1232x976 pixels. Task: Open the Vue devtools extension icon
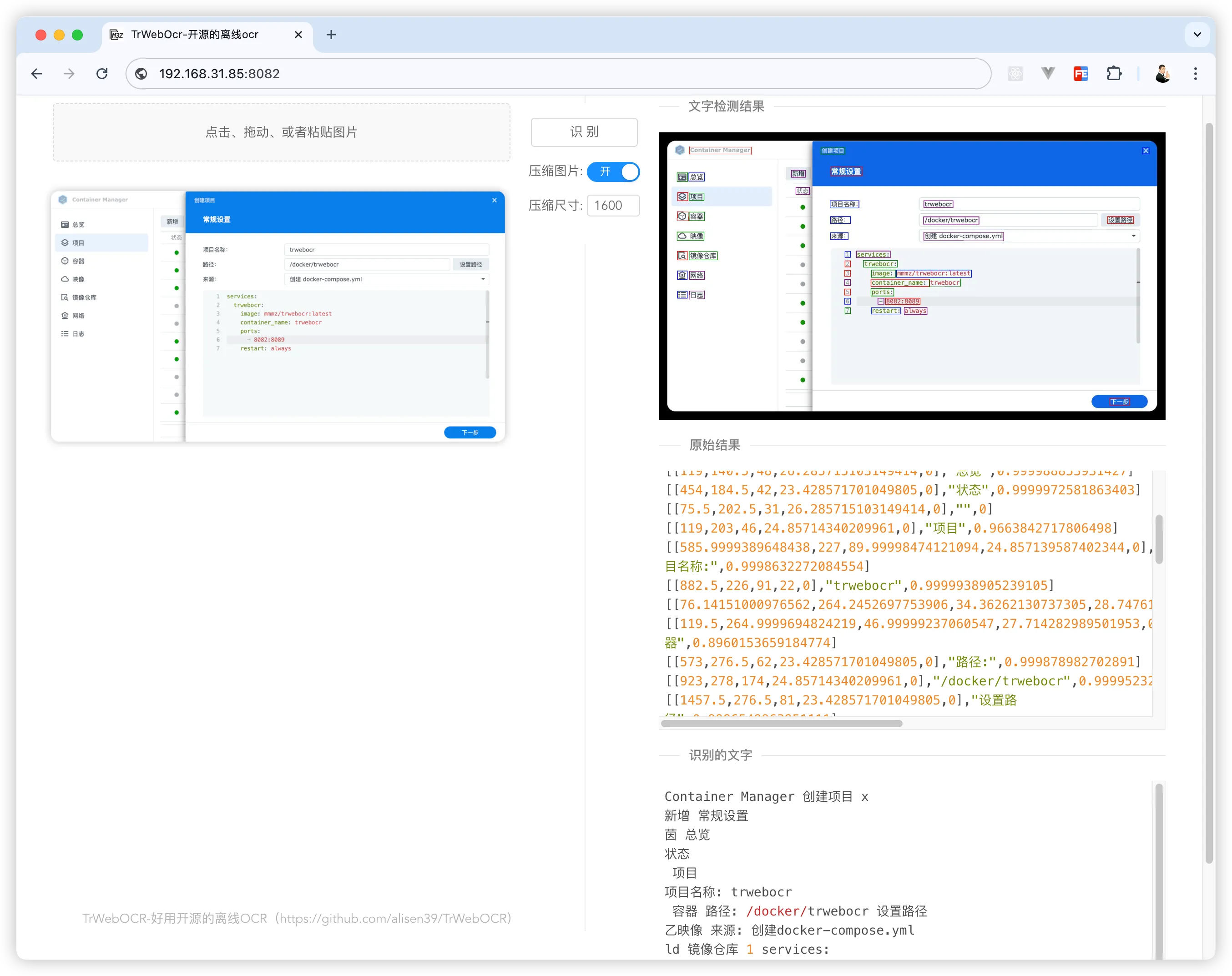[x=1048, y=74]
